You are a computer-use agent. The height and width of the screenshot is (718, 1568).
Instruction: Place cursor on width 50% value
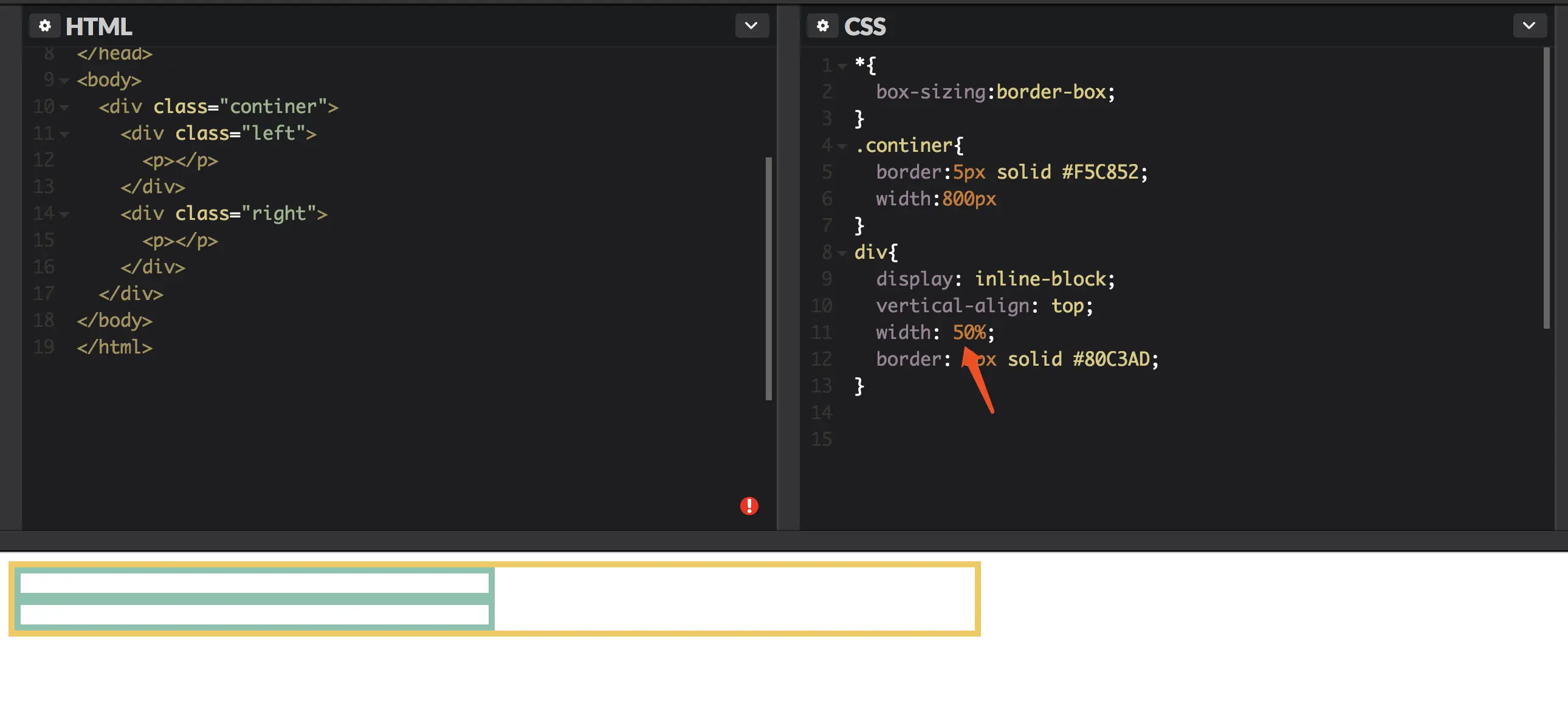(968, 332)
